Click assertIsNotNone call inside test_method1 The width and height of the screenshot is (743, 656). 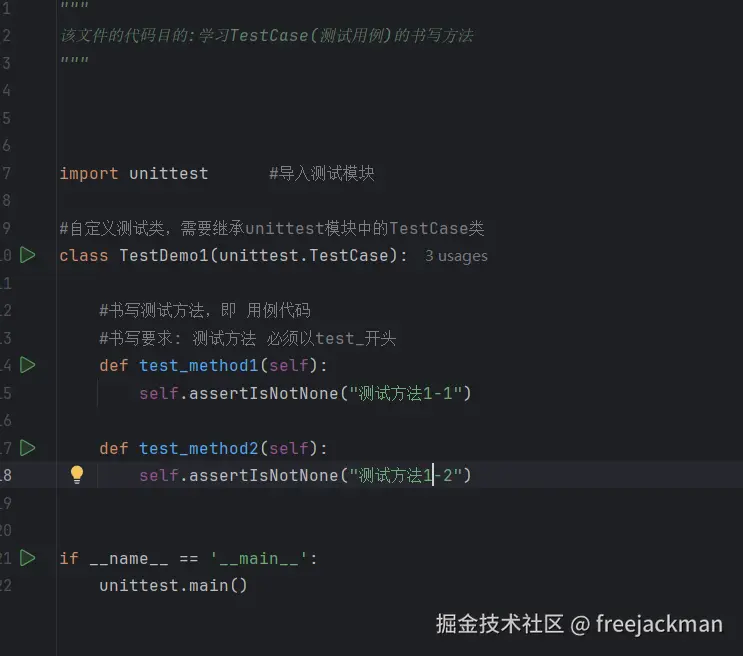263,393
